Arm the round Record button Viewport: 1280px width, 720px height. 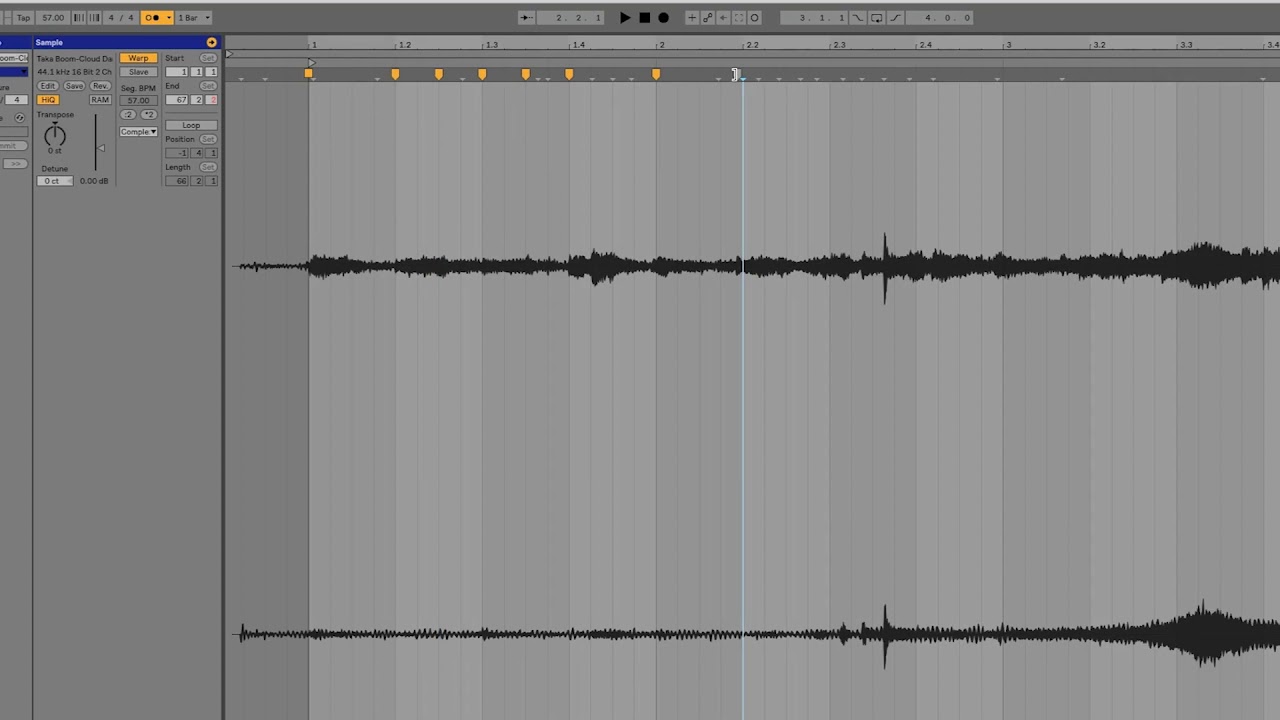(x=663, y=17)
